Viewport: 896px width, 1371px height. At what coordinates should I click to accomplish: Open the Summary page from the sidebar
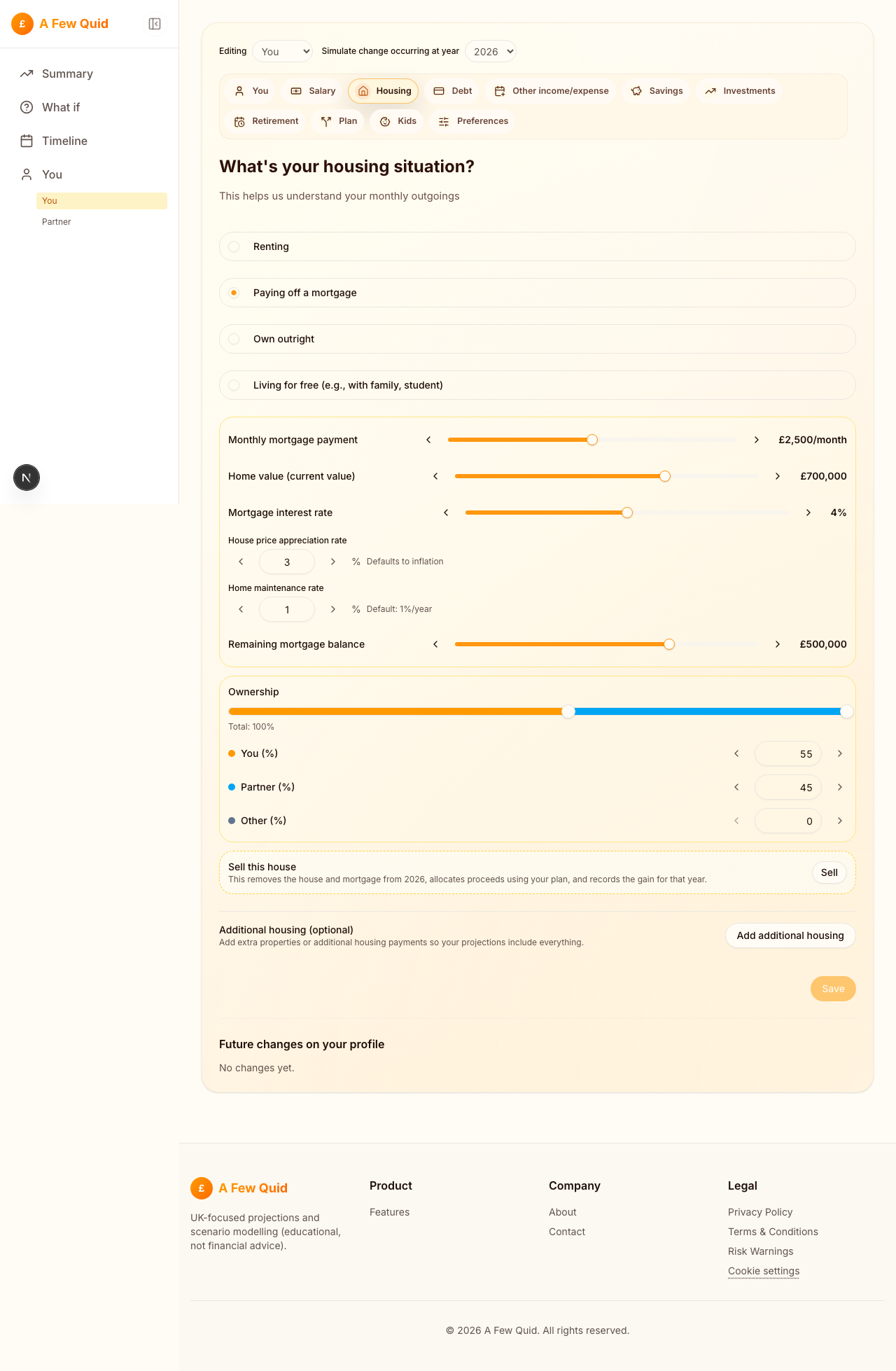(x=66, y=74)
